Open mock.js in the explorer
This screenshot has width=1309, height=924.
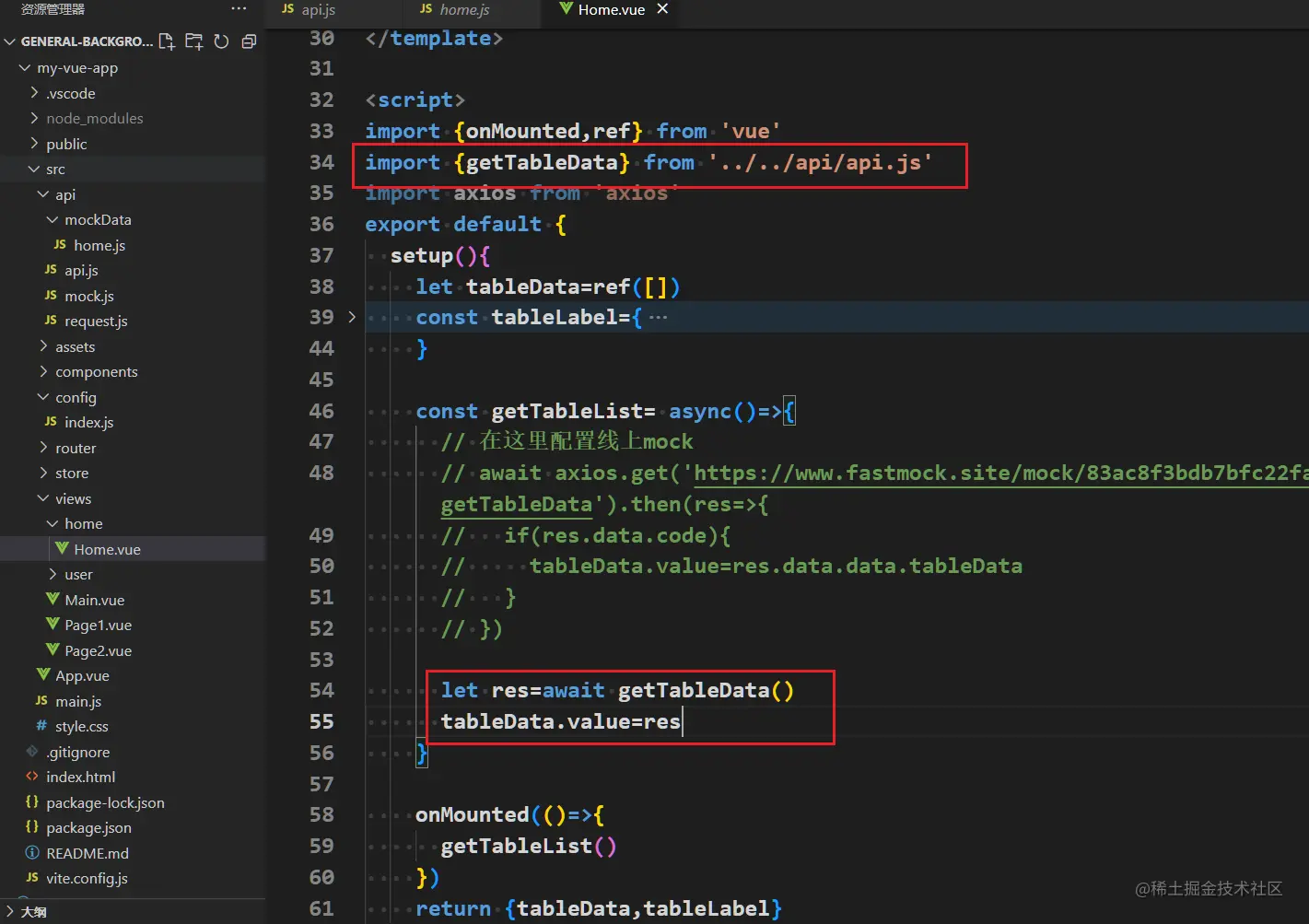point(89,296)
